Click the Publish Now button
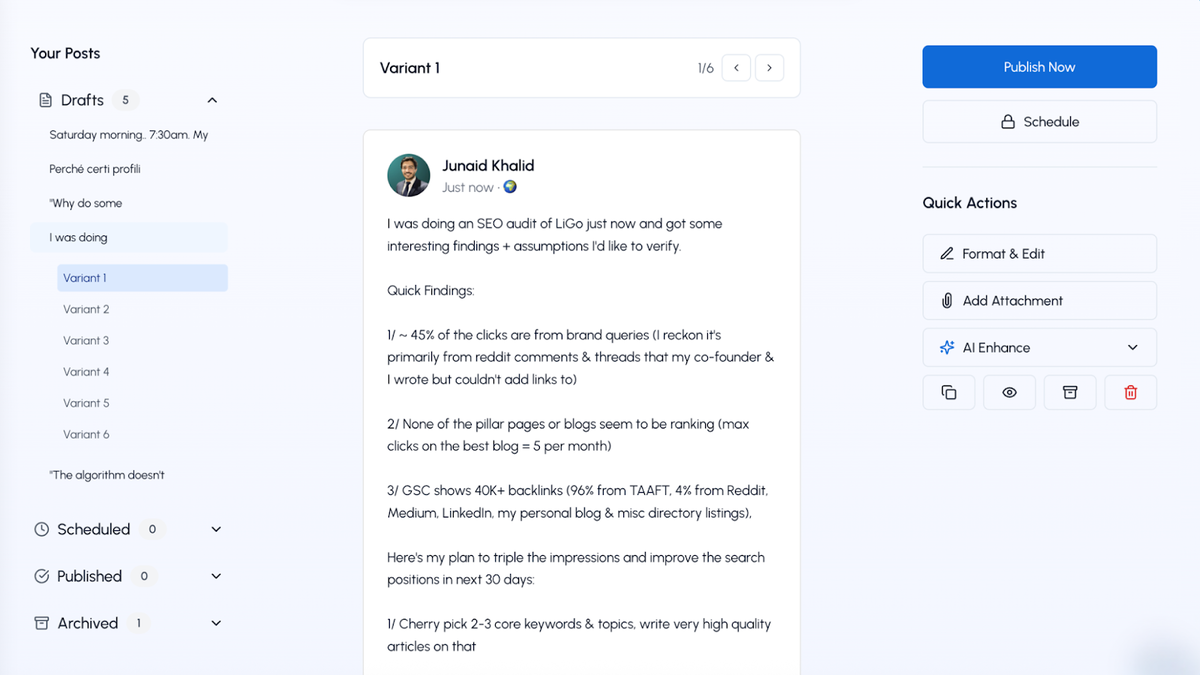Screen dimensions: 1200x675 [x=1039, y=67]
